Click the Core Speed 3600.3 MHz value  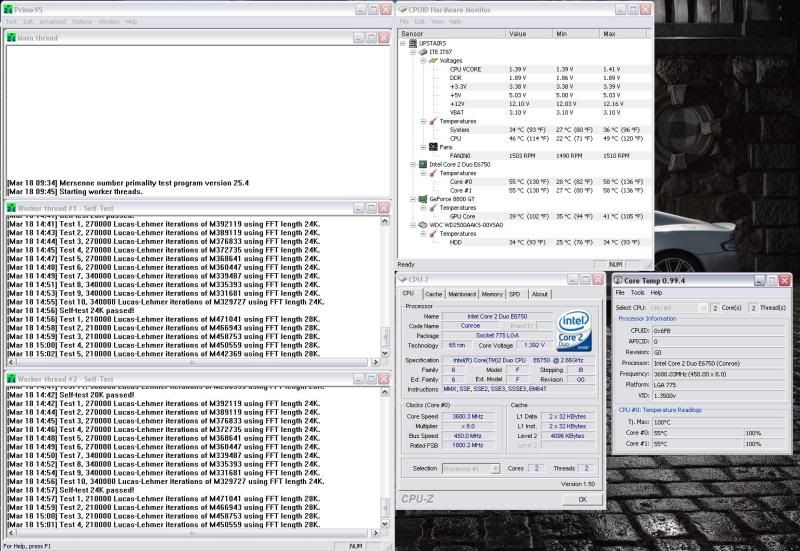coord(468,416)
